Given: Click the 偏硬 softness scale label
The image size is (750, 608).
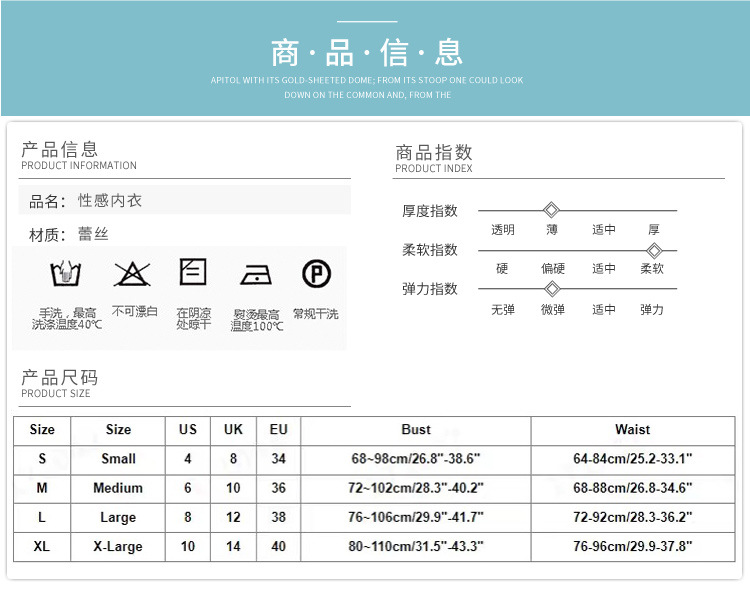Looking at the screenshot, I should tap(553, 268).
